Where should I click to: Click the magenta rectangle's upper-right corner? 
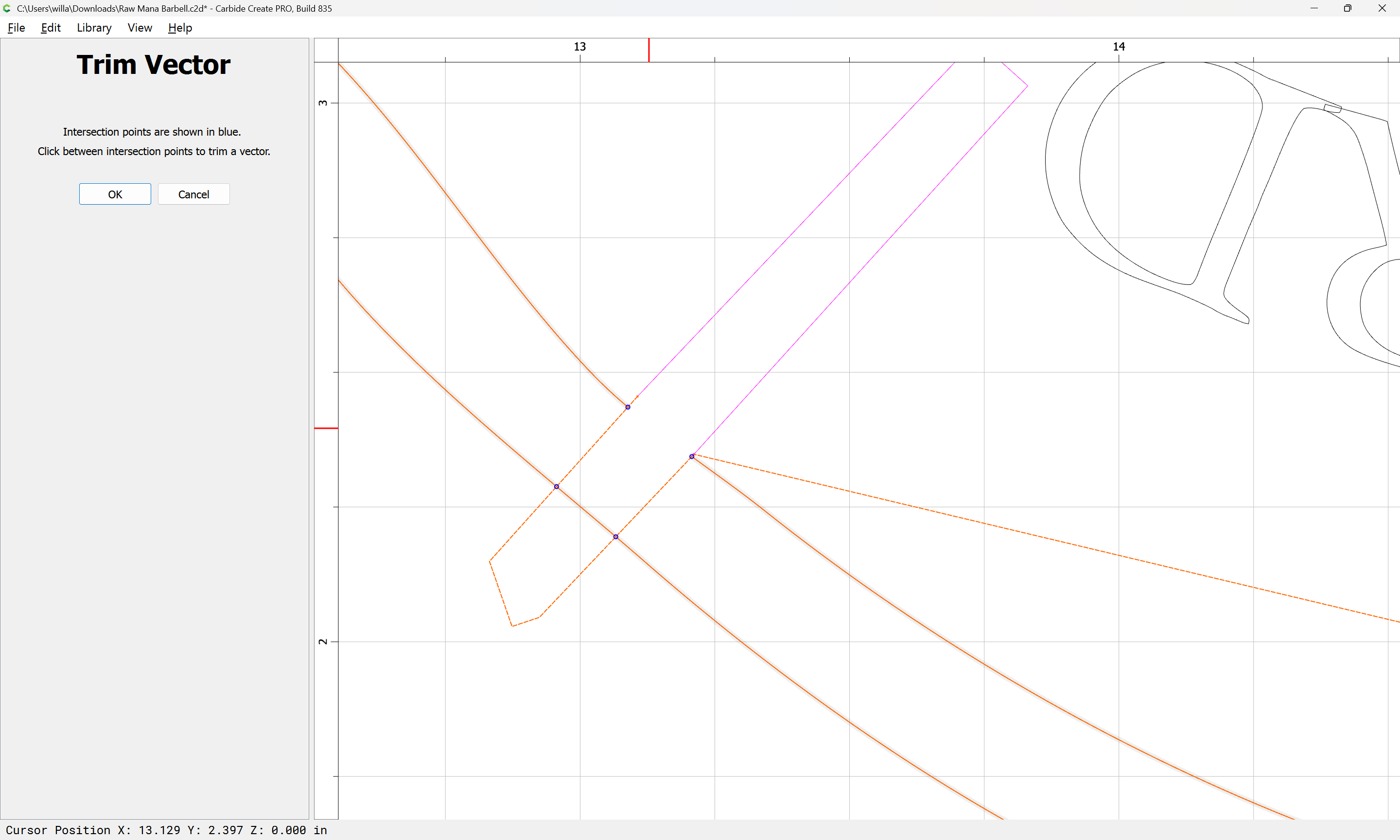tap(1027, 86)
